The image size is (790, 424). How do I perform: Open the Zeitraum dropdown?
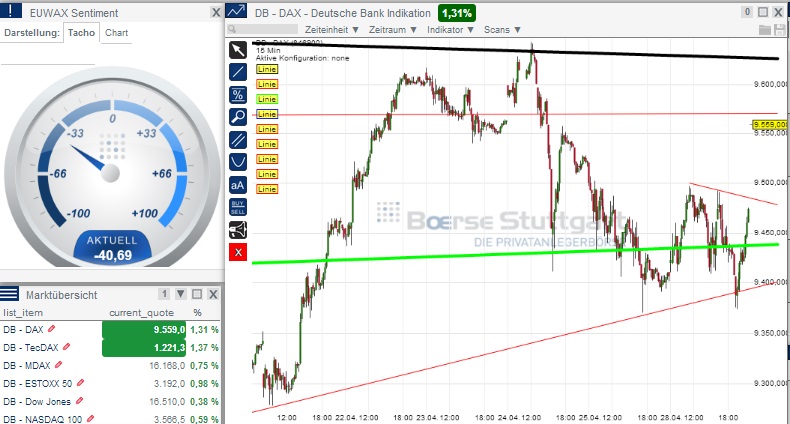[392, 30]
